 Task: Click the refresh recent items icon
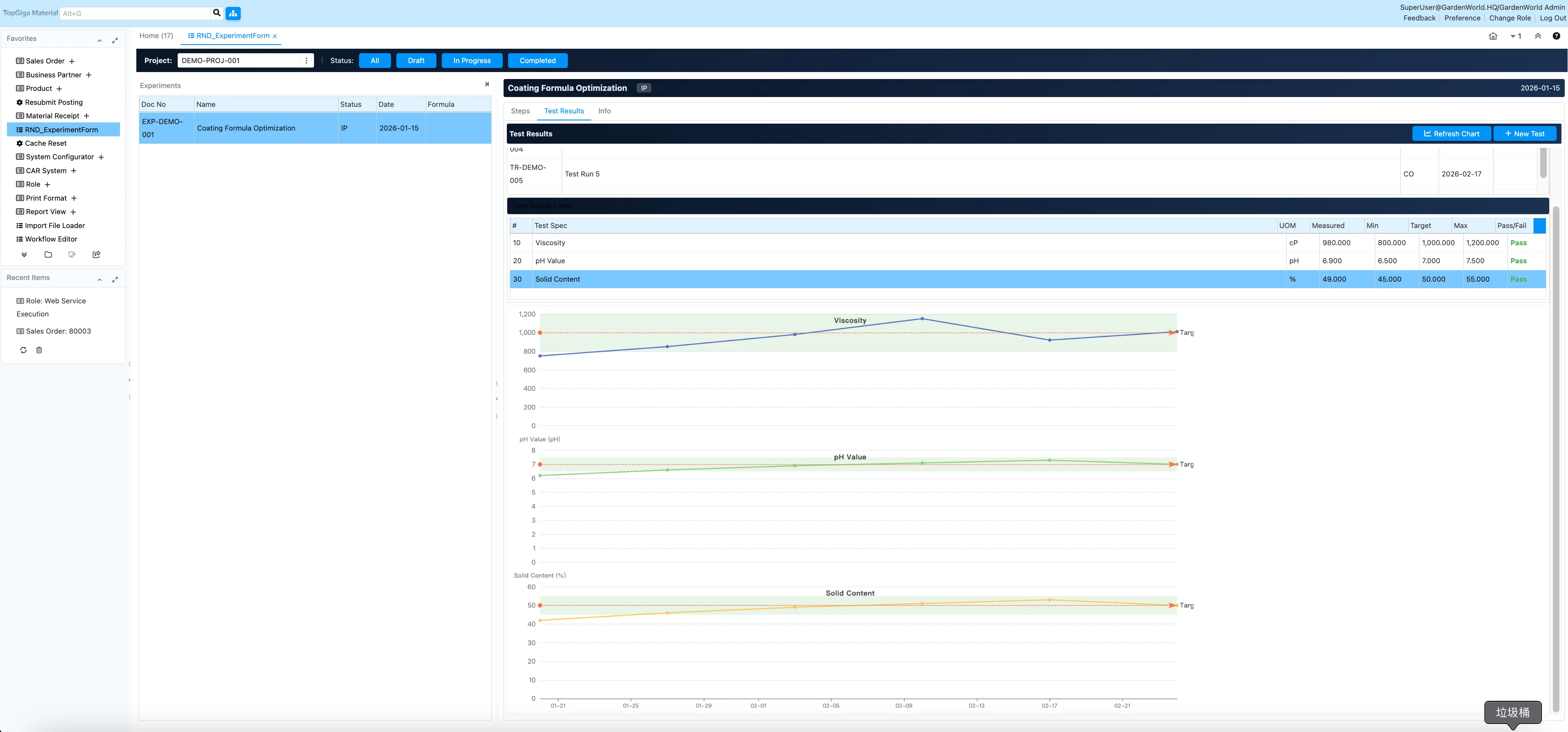coord(23,350)
